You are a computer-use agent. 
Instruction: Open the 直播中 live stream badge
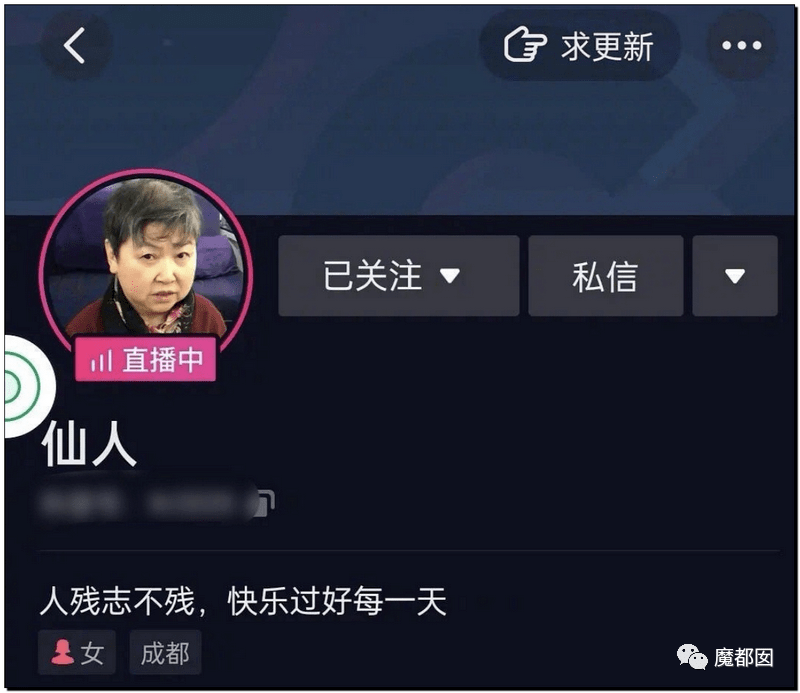click(x=145, y=359)
